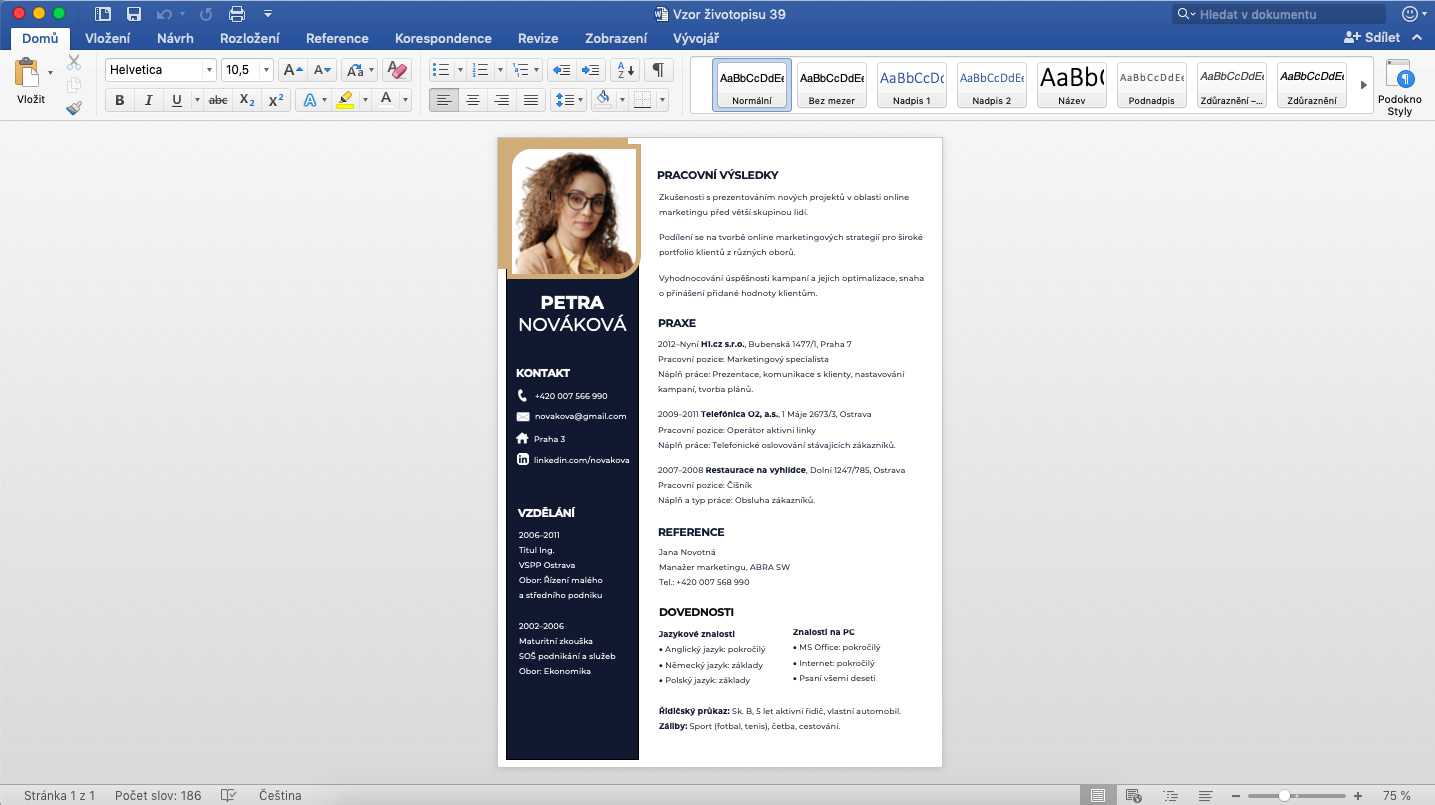Image resolution: width=1435 pixels, height=805 pixels.
Task: Open the Revize ribbon tab
Action: click(x=538, y=38)
